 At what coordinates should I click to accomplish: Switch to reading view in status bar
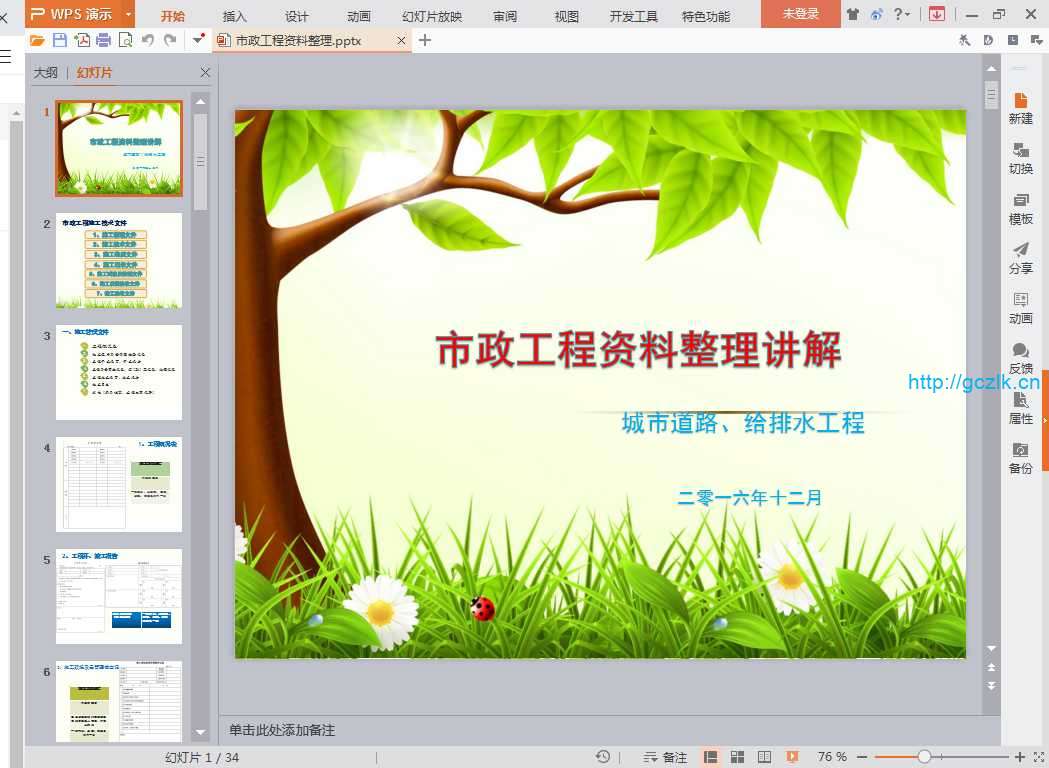(x=765, y=757)
